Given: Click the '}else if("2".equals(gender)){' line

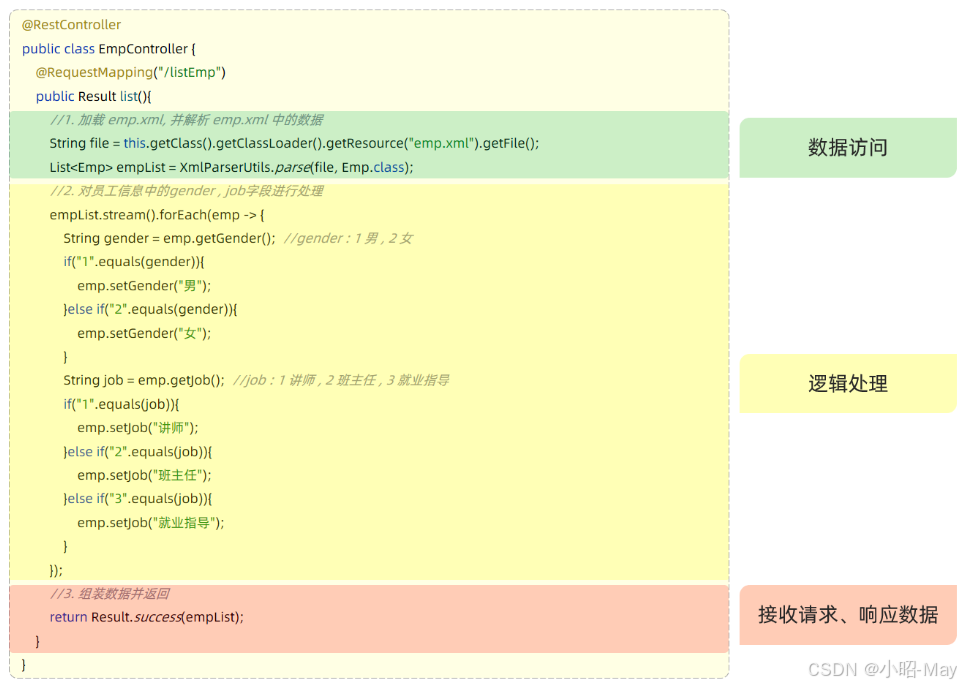Looking at the screenshot, I should (150, 309).
